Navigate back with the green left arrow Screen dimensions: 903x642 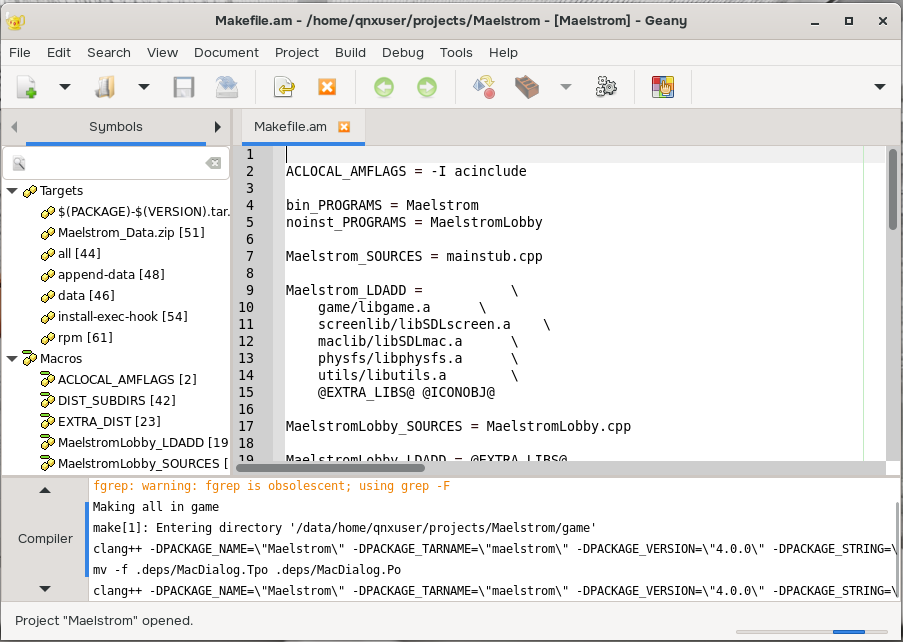384,88
